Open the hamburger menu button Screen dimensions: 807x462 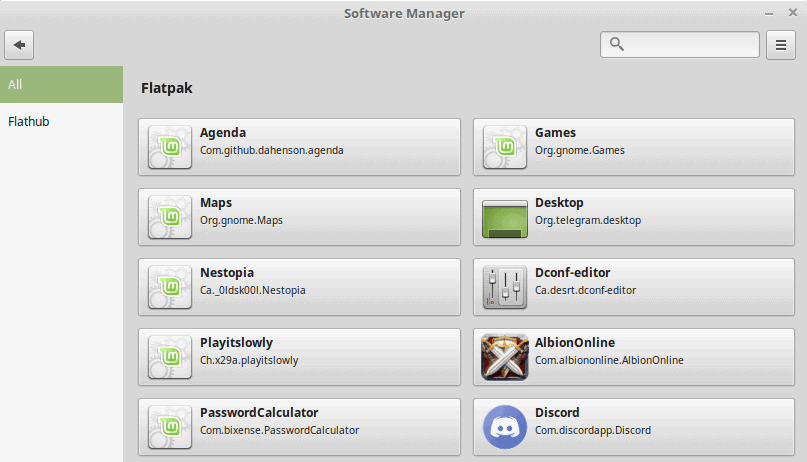pos(781,45)
